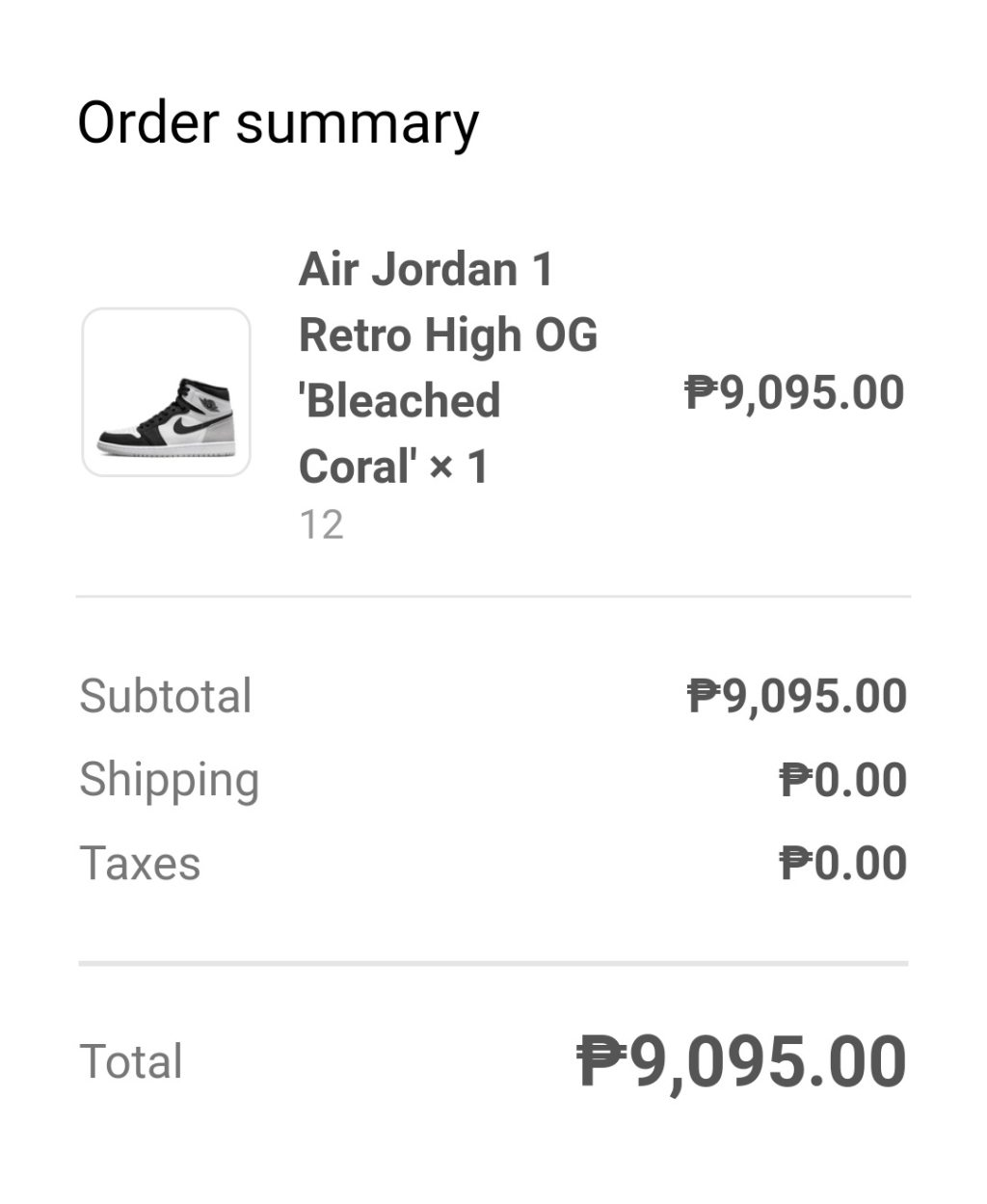Click the "Shipping" label
The width and height of the screenshot is (987, 1204).
click(170, 780)
